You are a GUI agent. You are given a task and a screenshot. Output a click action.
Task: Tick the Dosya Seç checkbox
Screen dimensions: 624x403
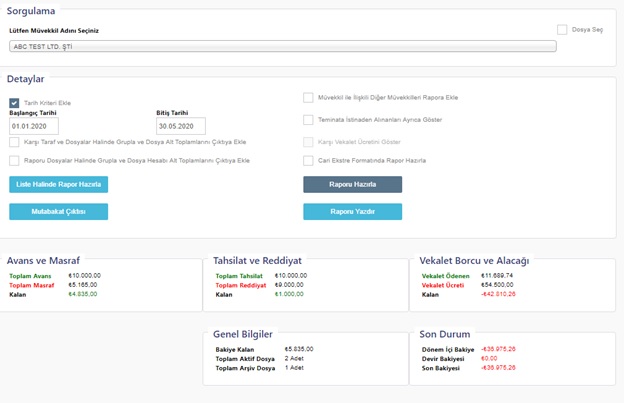562,30
